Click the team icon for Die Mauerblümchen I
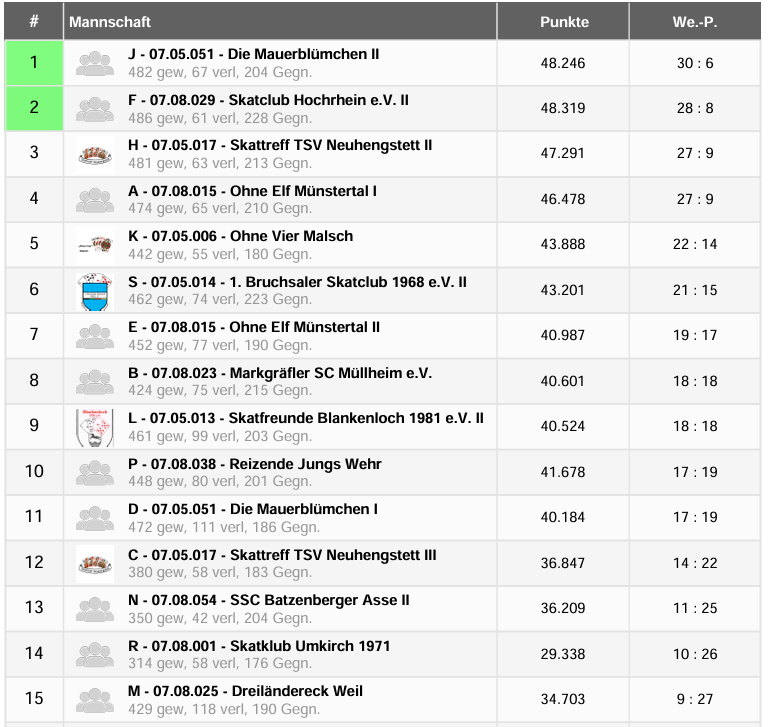Viewport: 774px width, 727px height. pyautogui.click(x=95, y=518)
